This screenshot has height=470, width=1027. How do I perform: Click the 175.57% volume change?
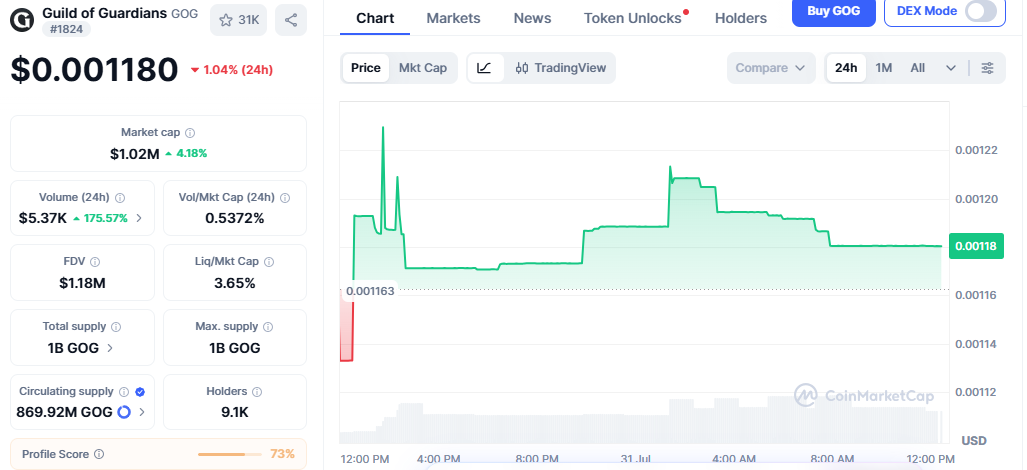[x=100, y=218]
